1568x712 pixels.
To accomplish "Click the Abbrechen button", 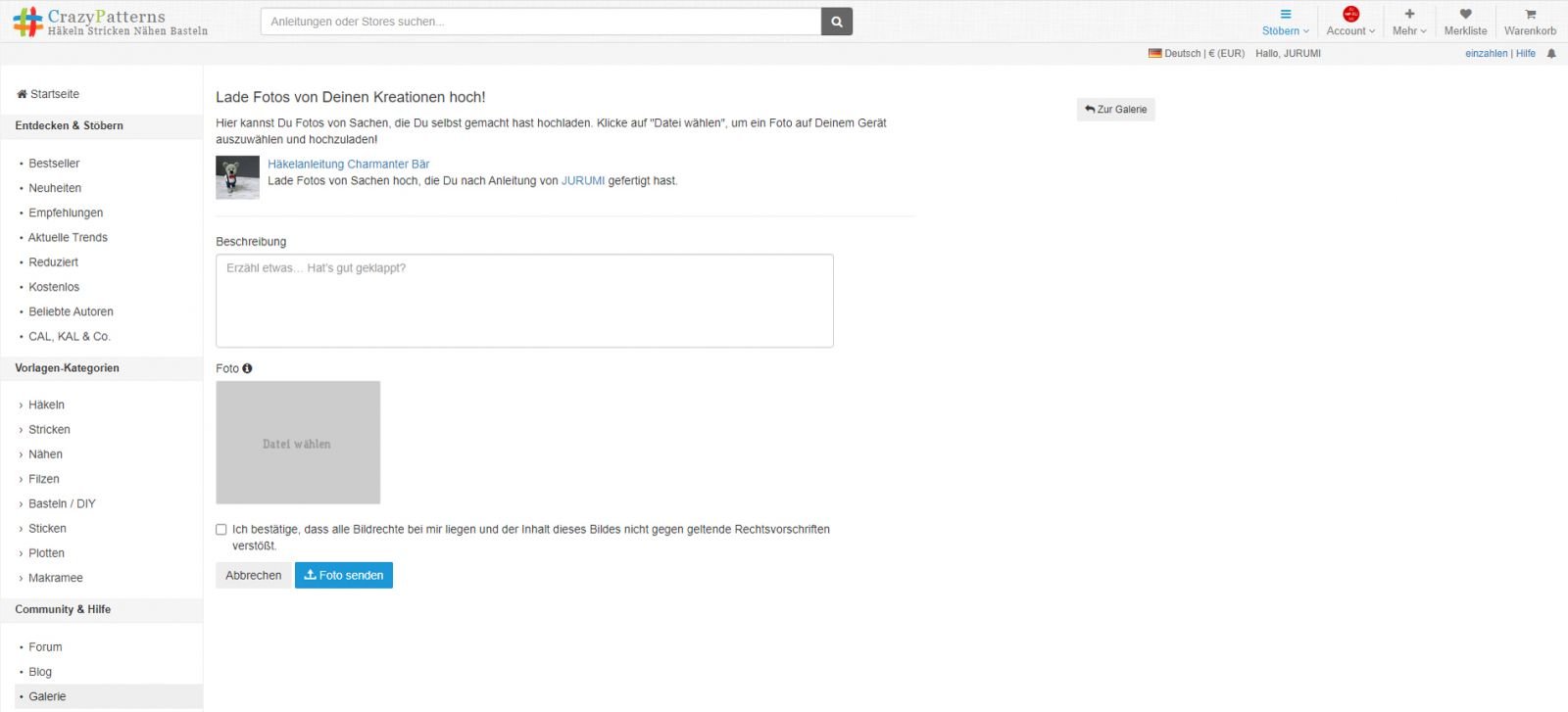I will click(x=253, y=575).
